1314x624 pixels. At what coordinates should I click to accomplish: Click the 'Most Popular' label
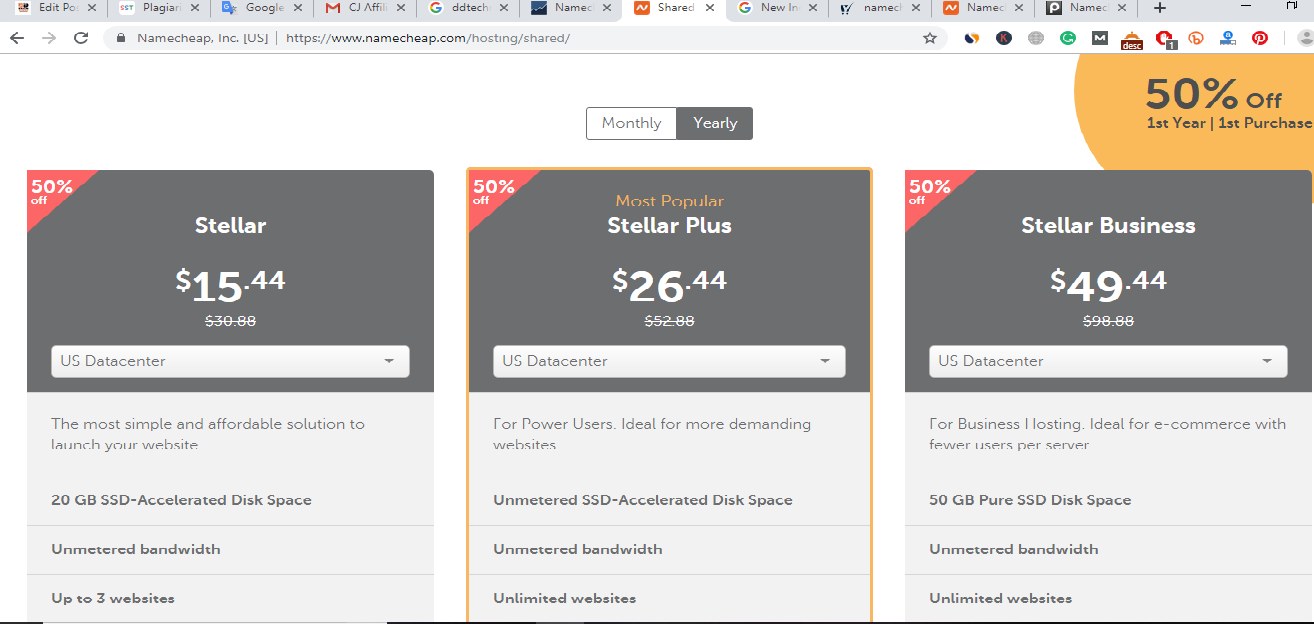click(669, 201)
